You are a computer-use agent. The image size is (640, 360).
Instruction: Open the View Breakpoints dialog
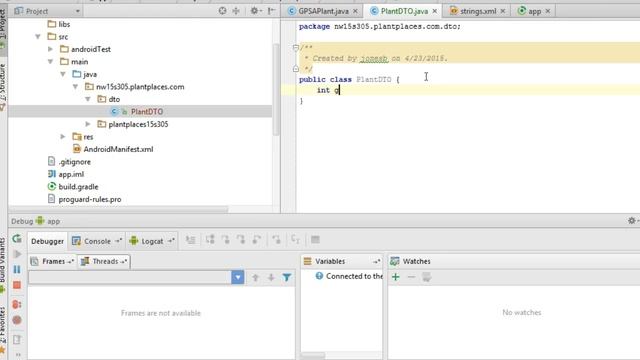pyautogui.click(x=17, y=304)
